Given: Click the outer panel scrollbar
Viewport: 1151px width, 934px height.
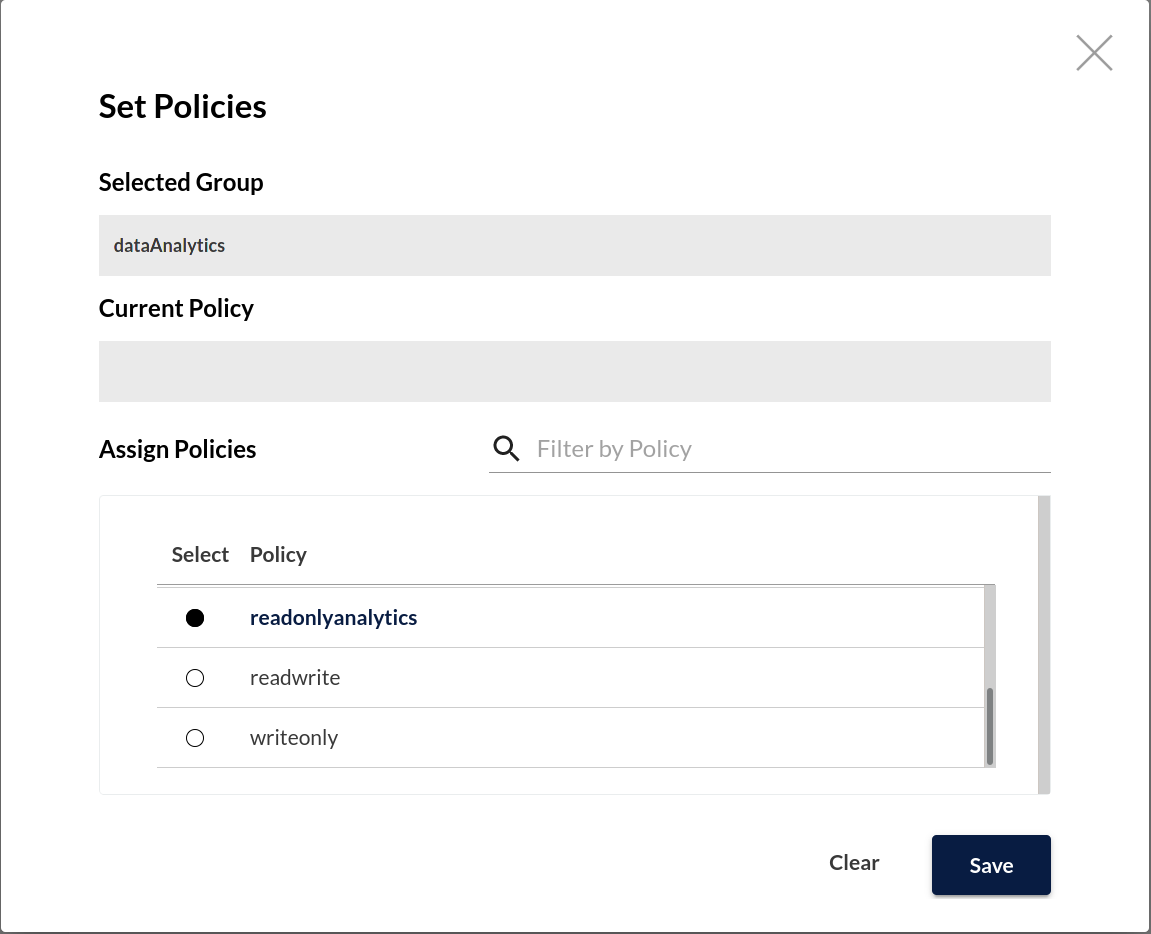Looking at the screenshot, I should click(1043, 645).
